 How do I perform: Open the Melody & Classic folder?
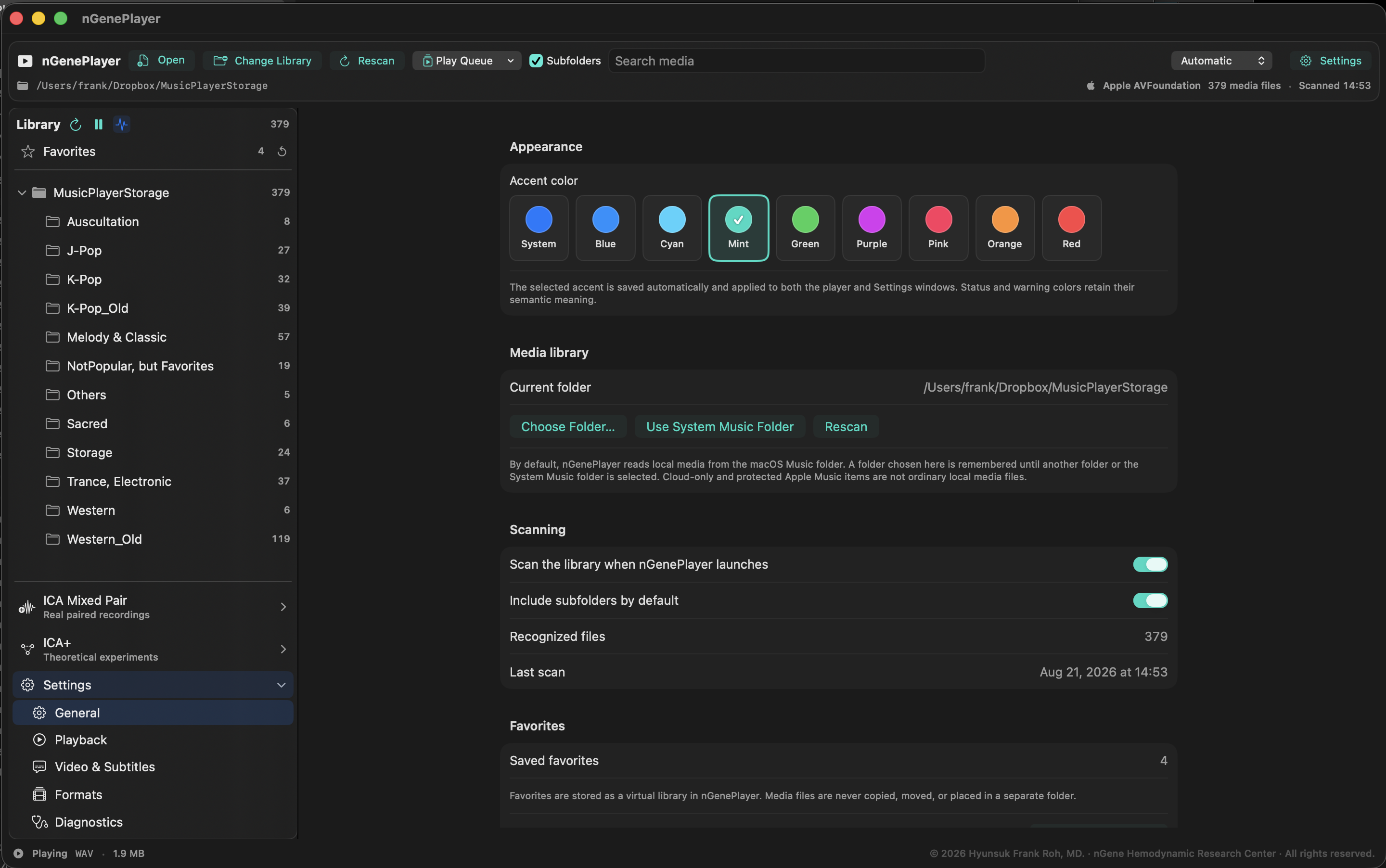pyautogui.click(x=154, y=337)
